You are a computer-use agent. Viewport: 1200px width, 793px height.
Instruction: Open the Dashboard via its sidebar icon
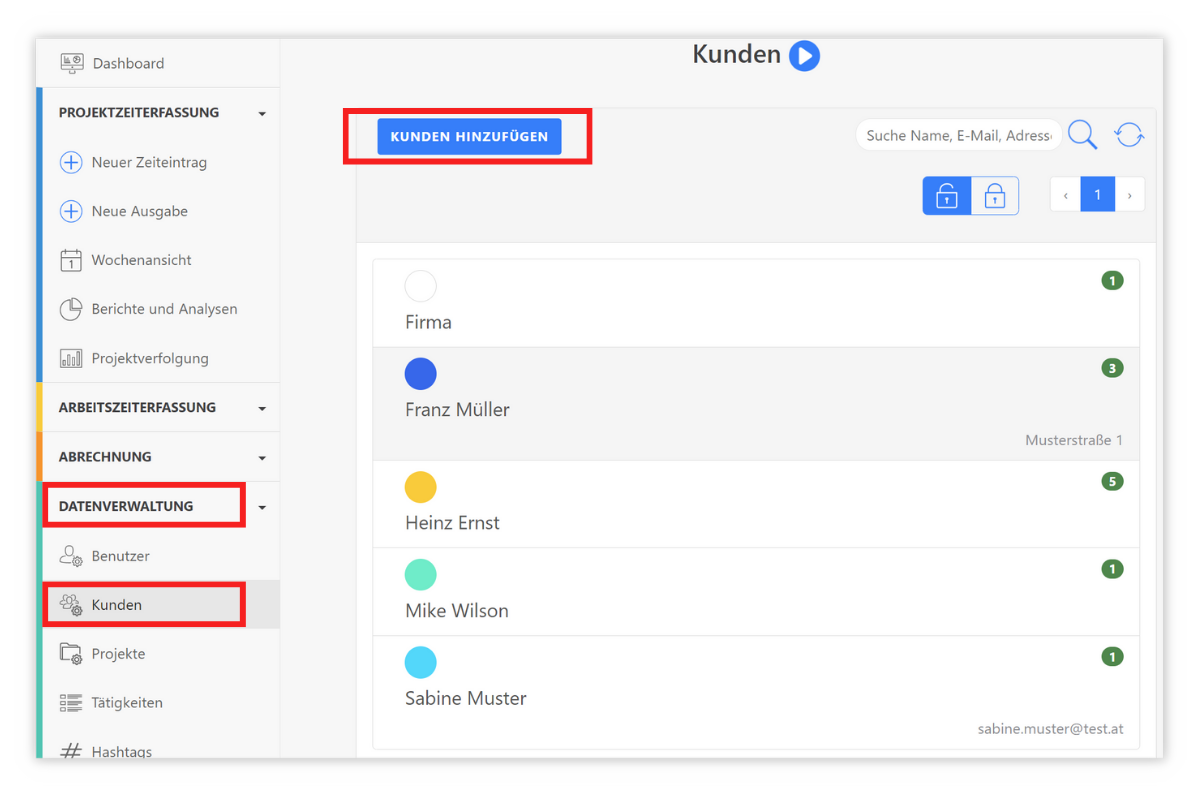click(71, 62)
